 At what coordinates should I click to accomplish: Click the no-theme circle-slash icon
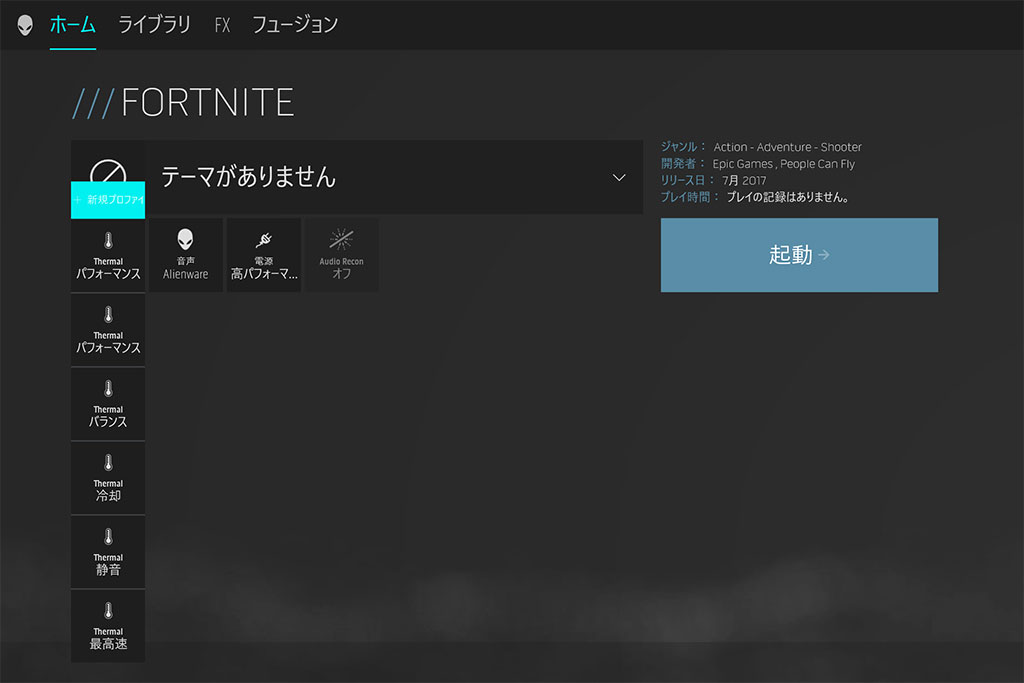(108, 170)
